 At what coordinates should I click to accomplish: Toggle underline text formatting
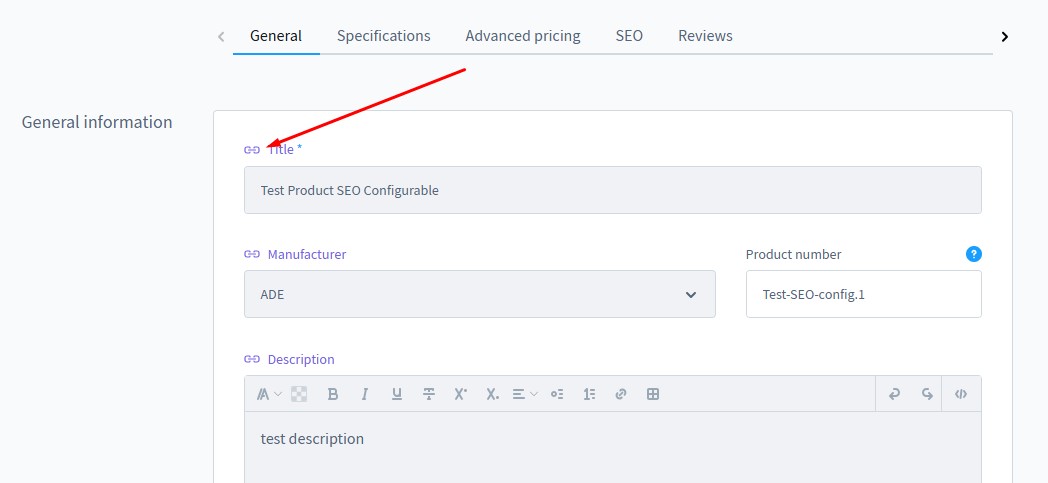pyautogui.click(x=397, y=394)
